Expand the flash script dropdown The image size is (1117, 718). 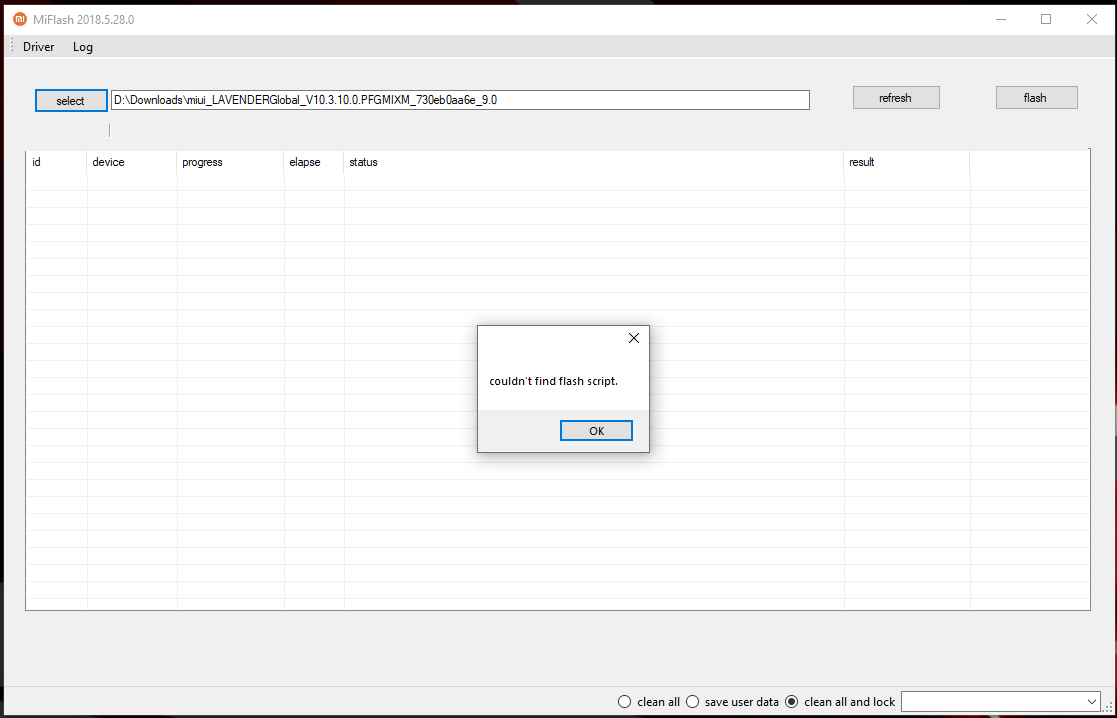click(x=1091, y=702)
